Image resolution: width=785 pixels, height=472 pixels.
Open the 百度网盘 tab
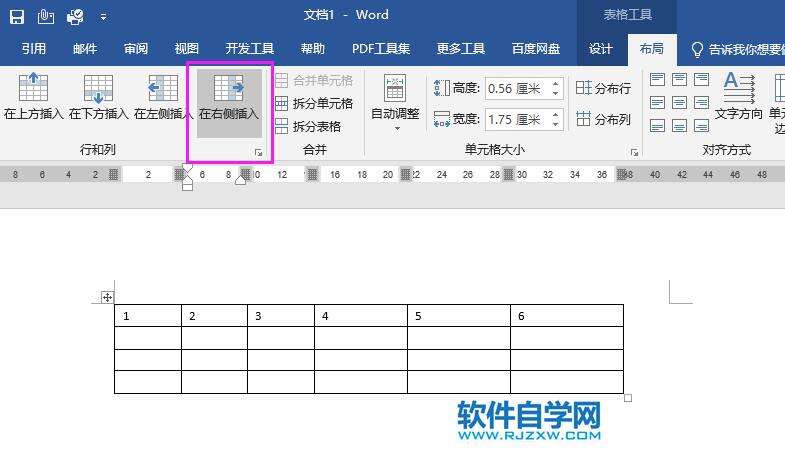click(x=536, y=49)
